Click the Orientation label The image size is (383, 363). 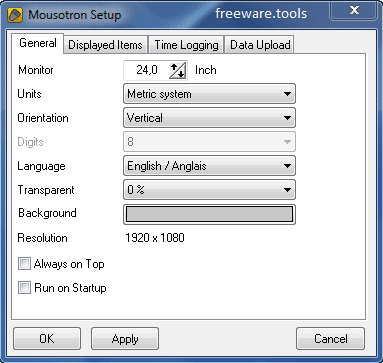[x=43, y=118]
